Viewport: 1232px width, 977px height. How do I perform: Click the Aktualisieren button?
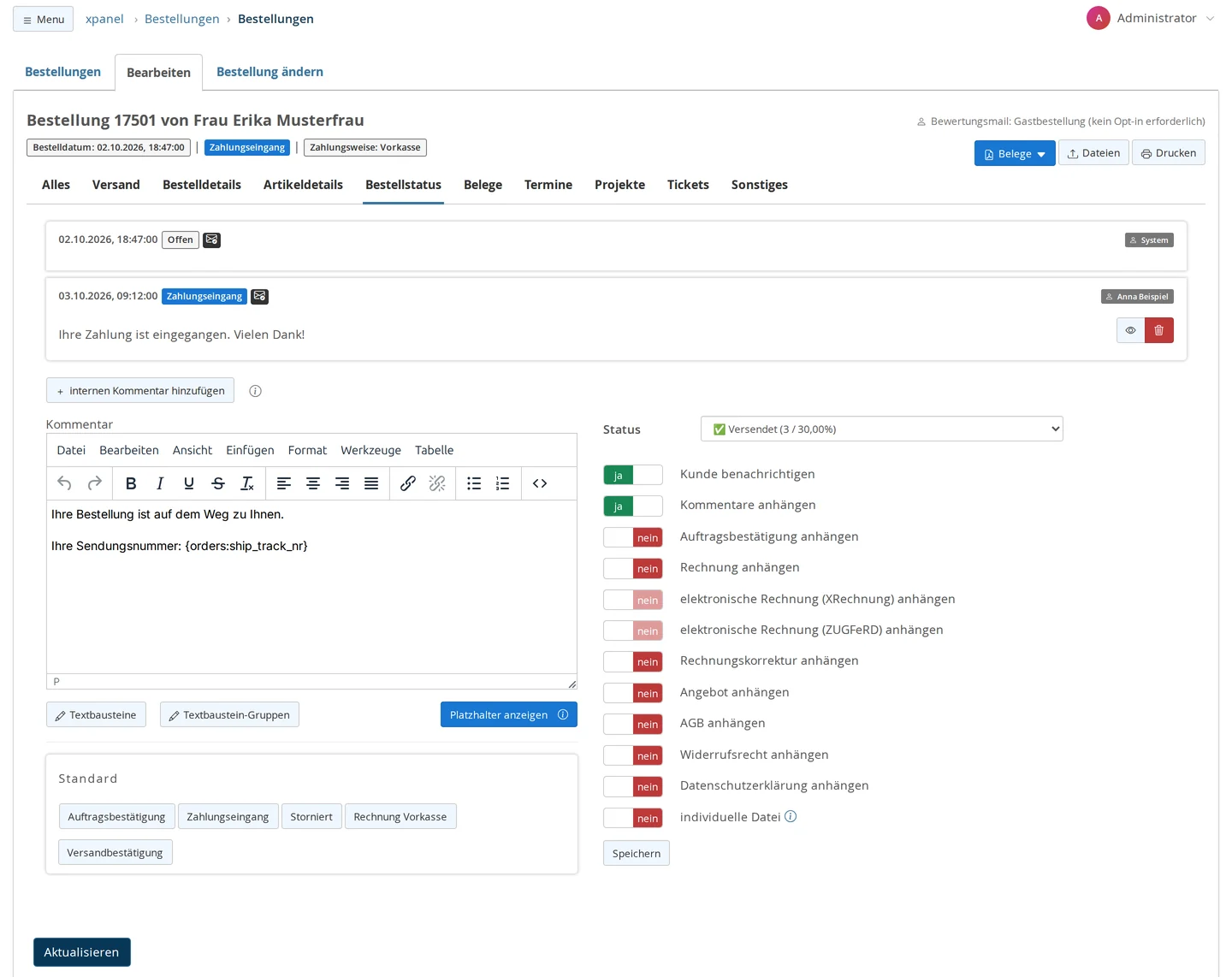coord(82,952)
